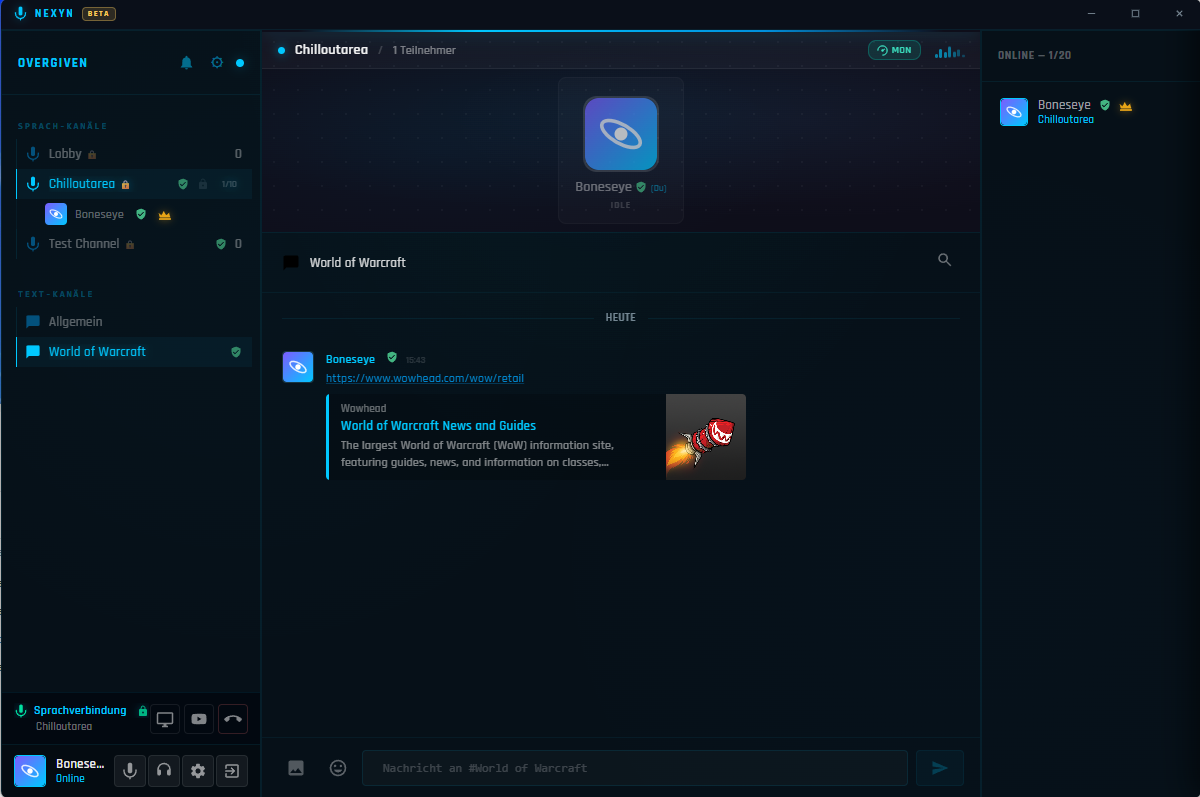This screenshot has height=797, width=1200.
Task: Disconnect voice with the hang-up icon
Action: pos(233,719)
